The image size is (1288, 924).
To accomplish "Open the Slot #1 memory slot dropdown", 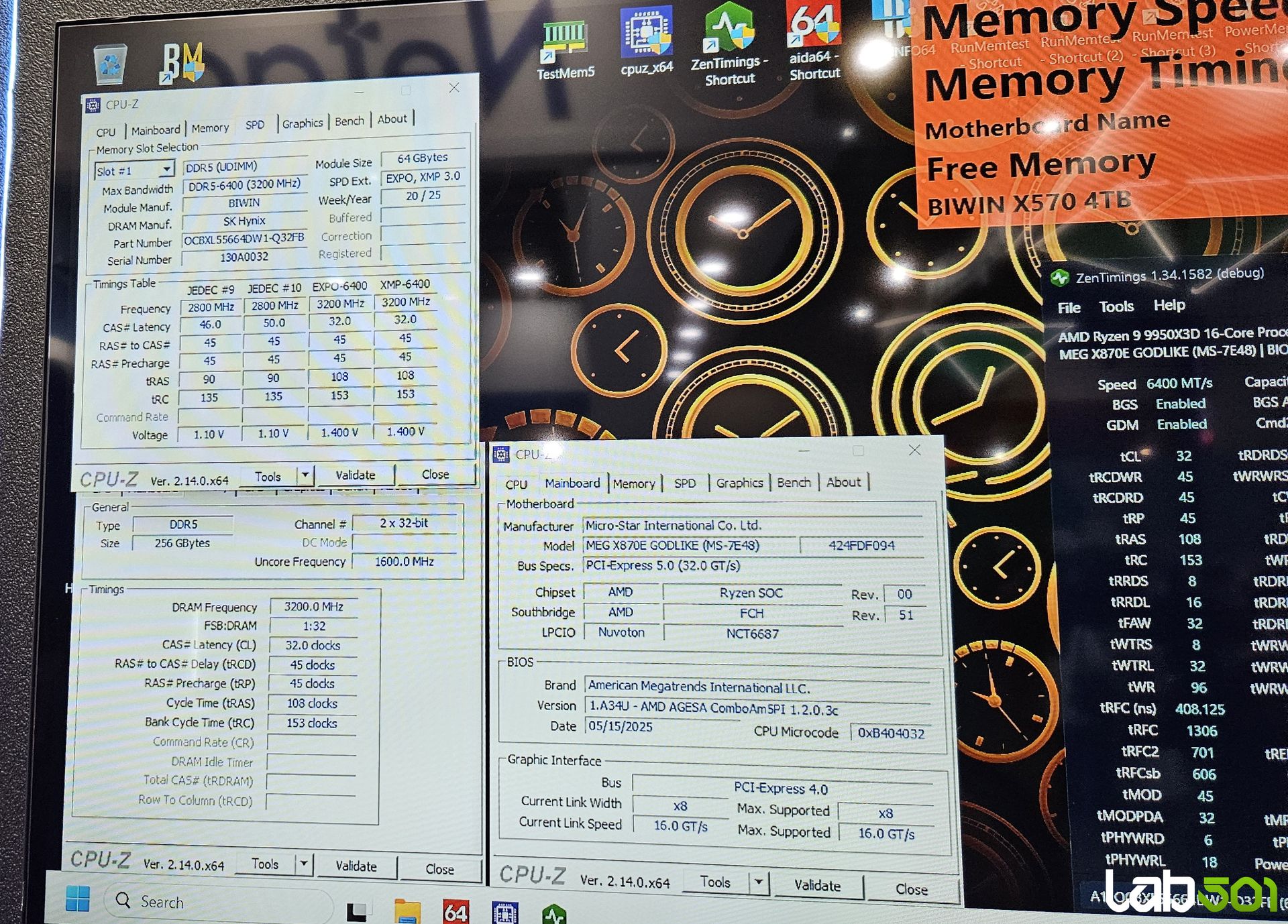I will click(x=134, y=170).
